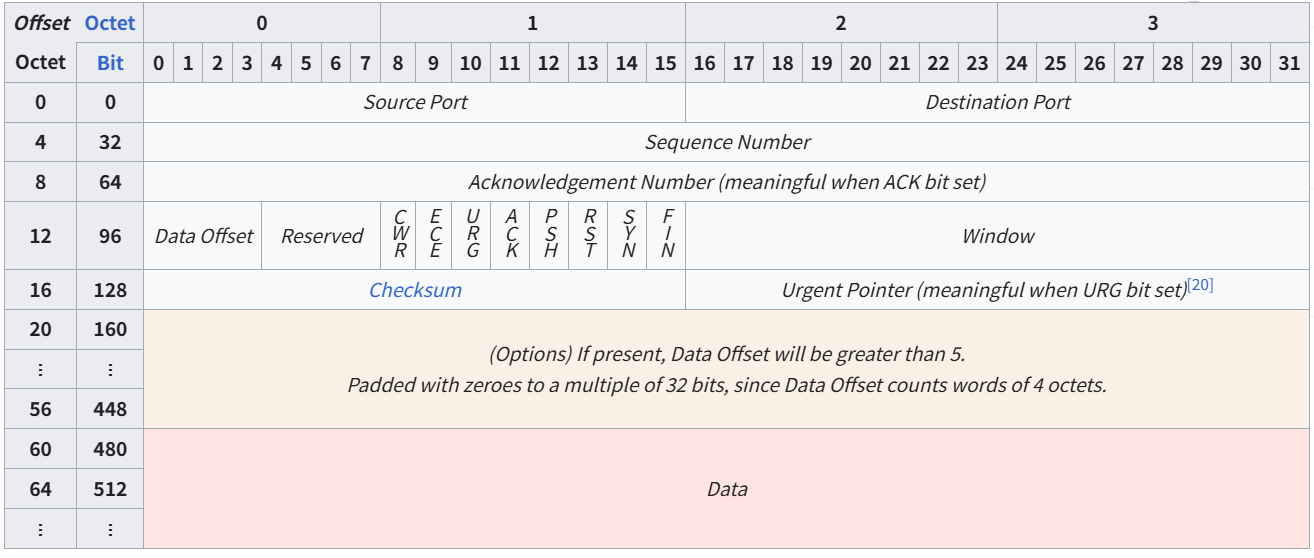
Task: Select the FIN flag cell
Action: coord(666,235)
